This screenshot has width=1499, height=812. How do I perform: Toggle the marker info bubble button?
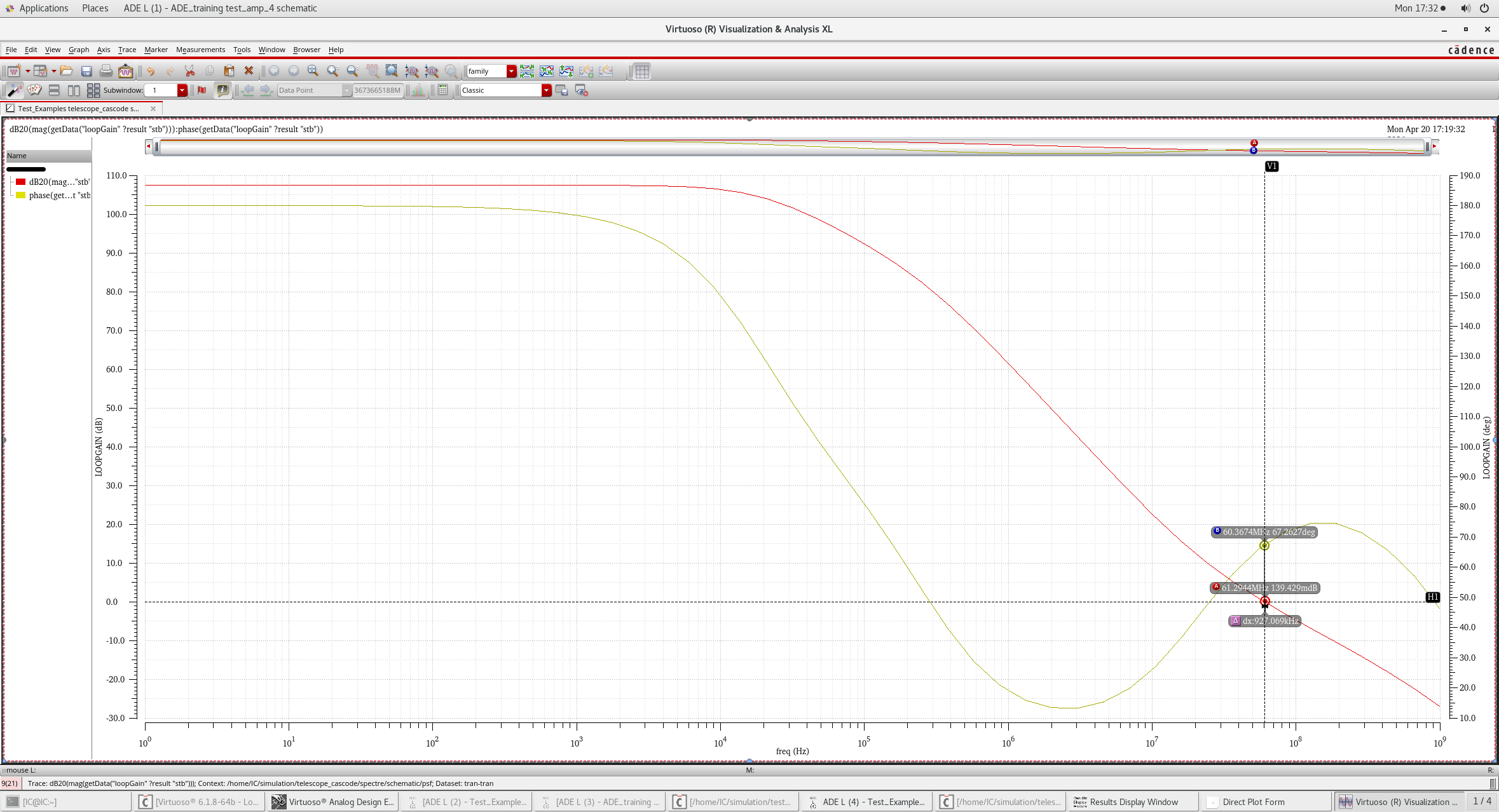click(222, 90)
